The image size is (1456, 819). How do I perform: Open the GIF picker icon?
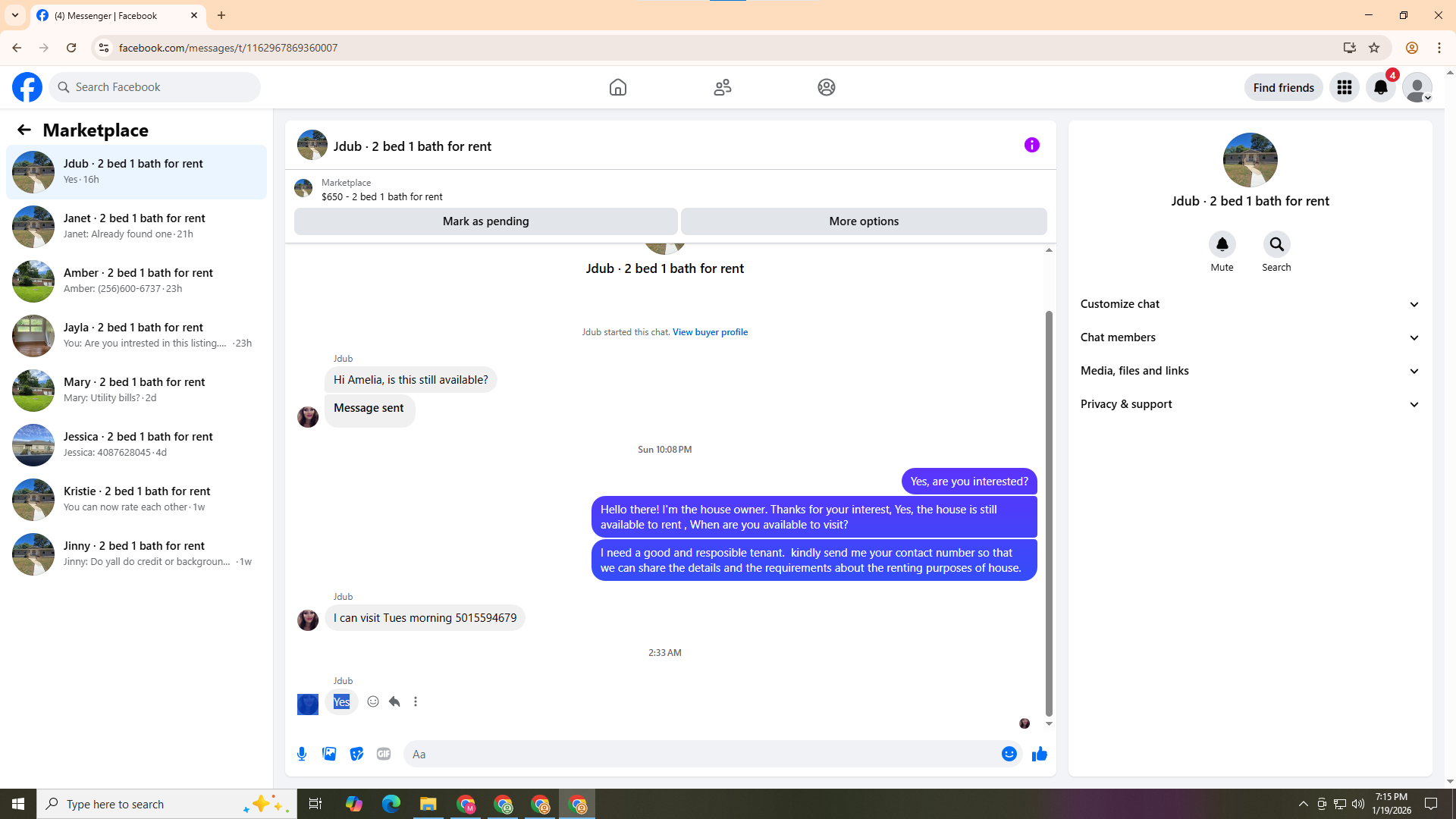(x=384, y=754)
